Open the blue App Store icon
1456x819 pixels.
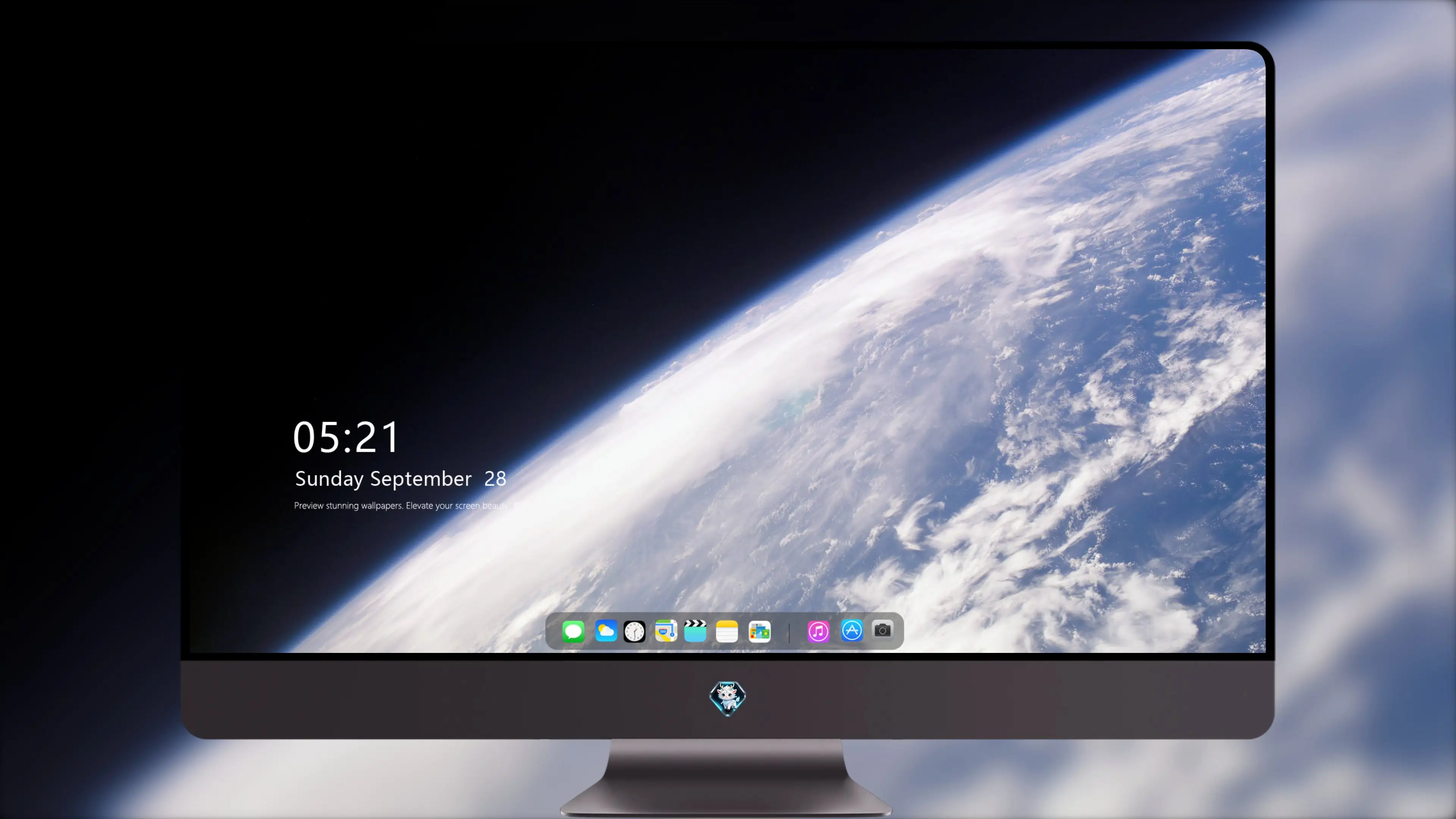(x=852, y=630)
